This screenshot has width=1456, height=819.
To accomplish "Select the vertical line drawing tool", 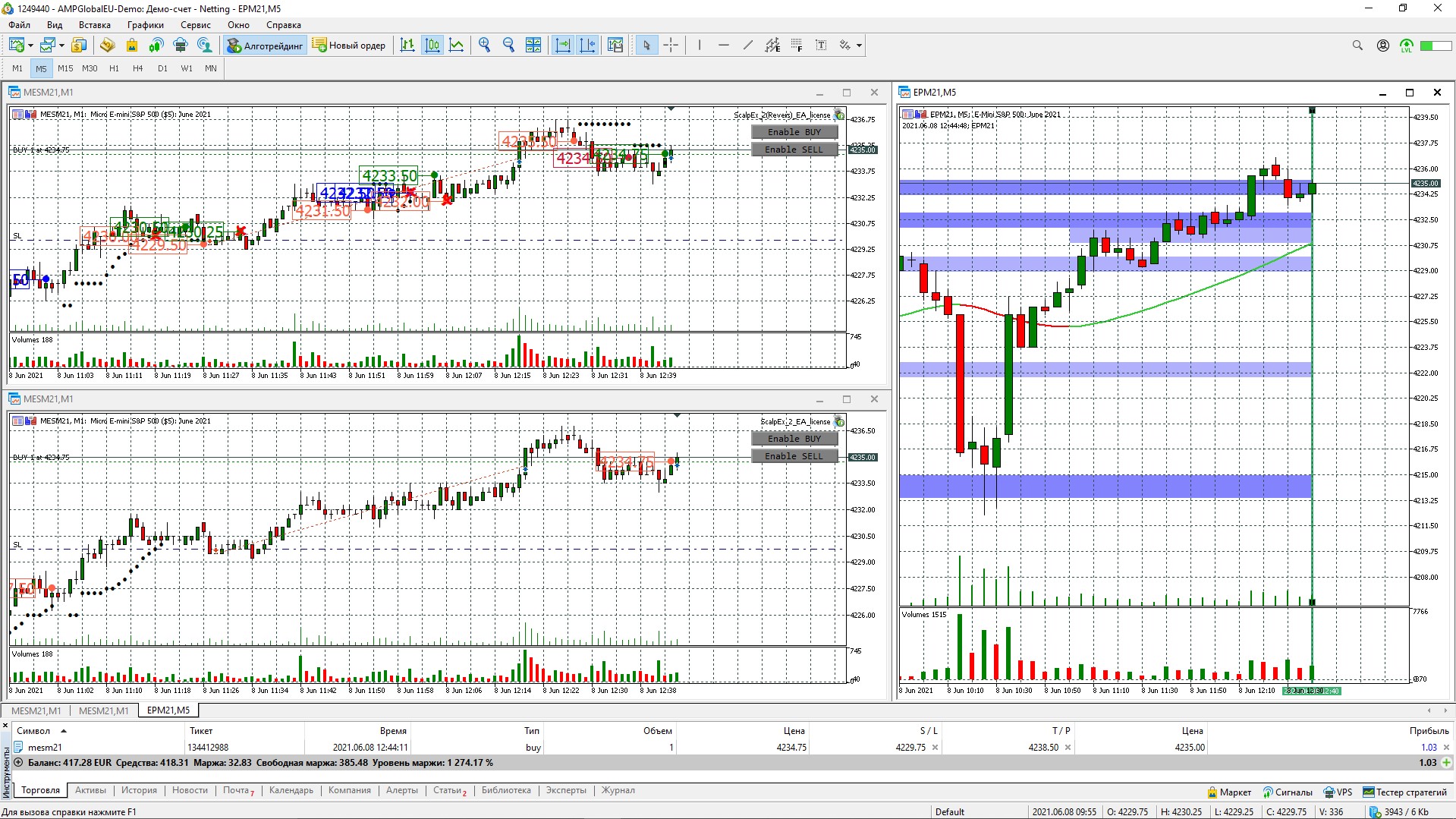I will (699, 46).
